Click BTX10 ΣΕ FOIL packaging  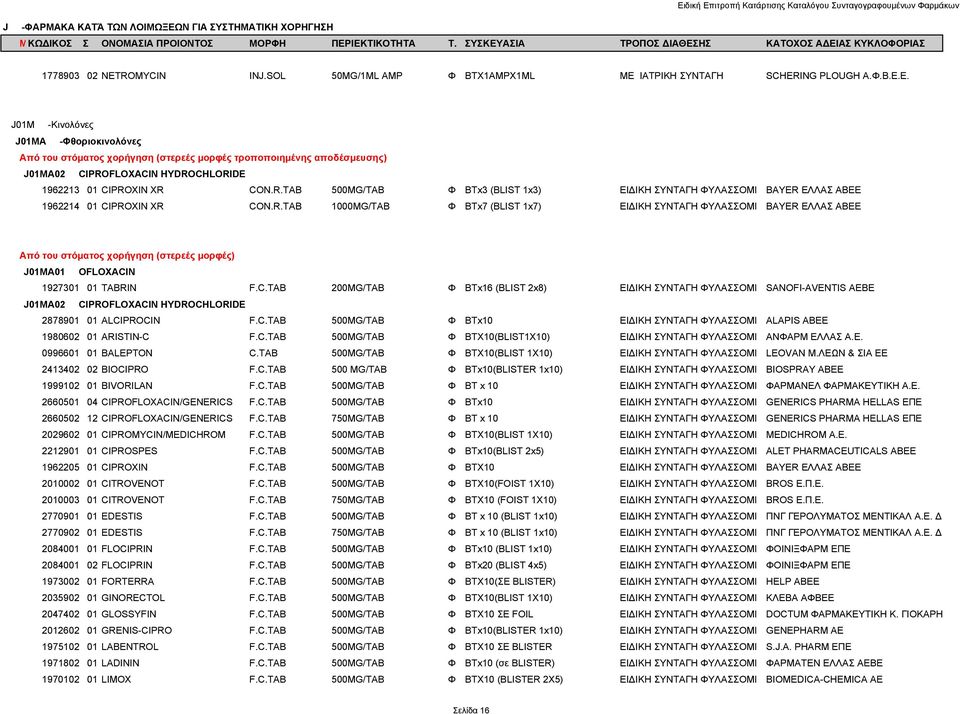[499, 614]
